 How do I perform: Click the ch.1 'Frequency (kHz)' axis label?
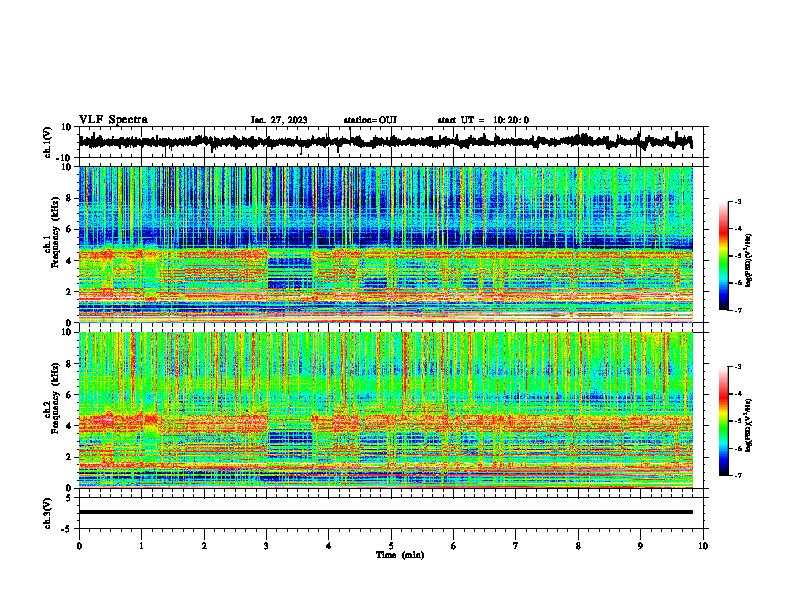tap(55, 233)
